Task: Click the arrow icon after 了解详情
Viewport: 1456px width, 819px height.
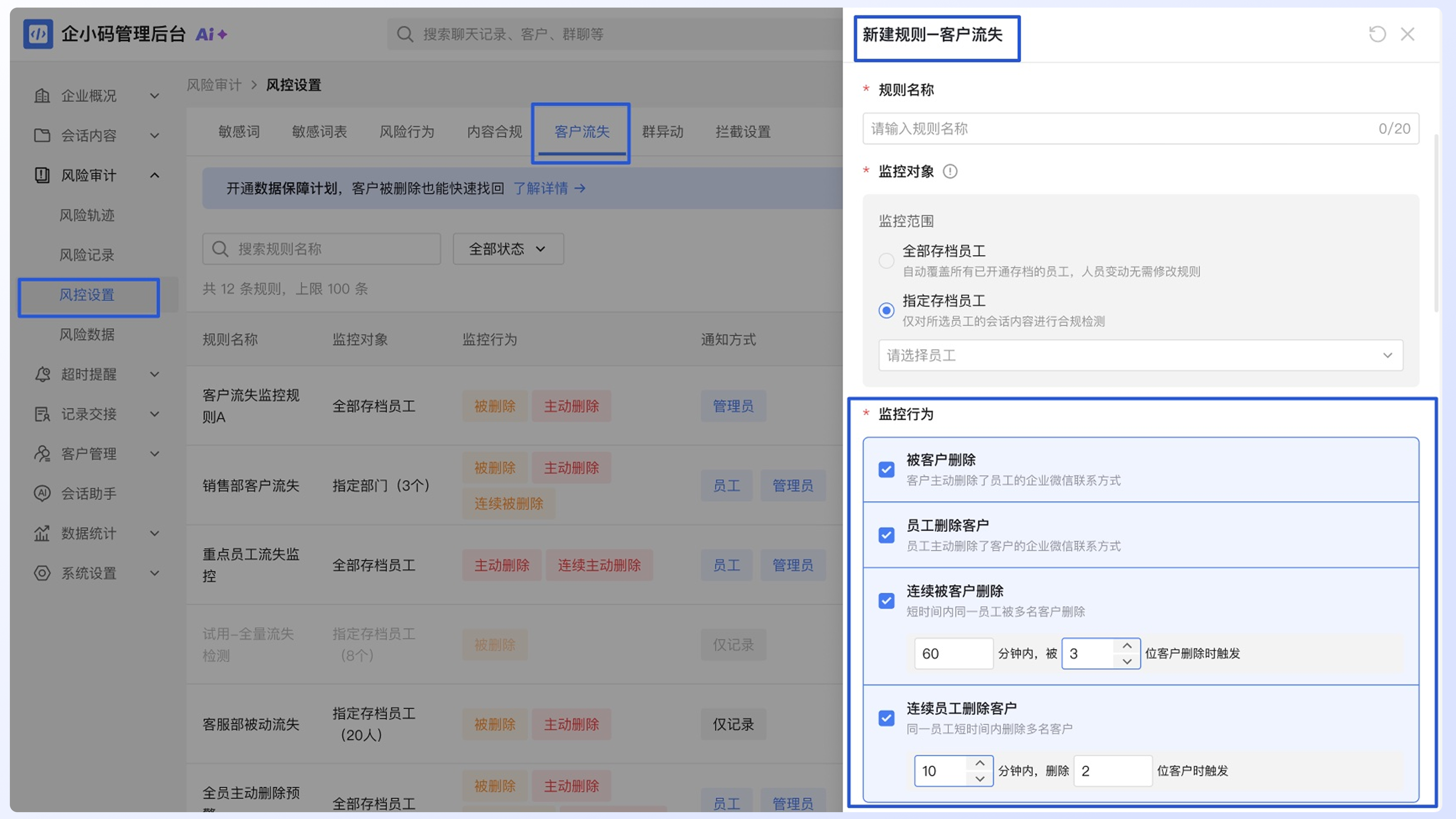Action: pyautogui.click(x=580, y=188)
